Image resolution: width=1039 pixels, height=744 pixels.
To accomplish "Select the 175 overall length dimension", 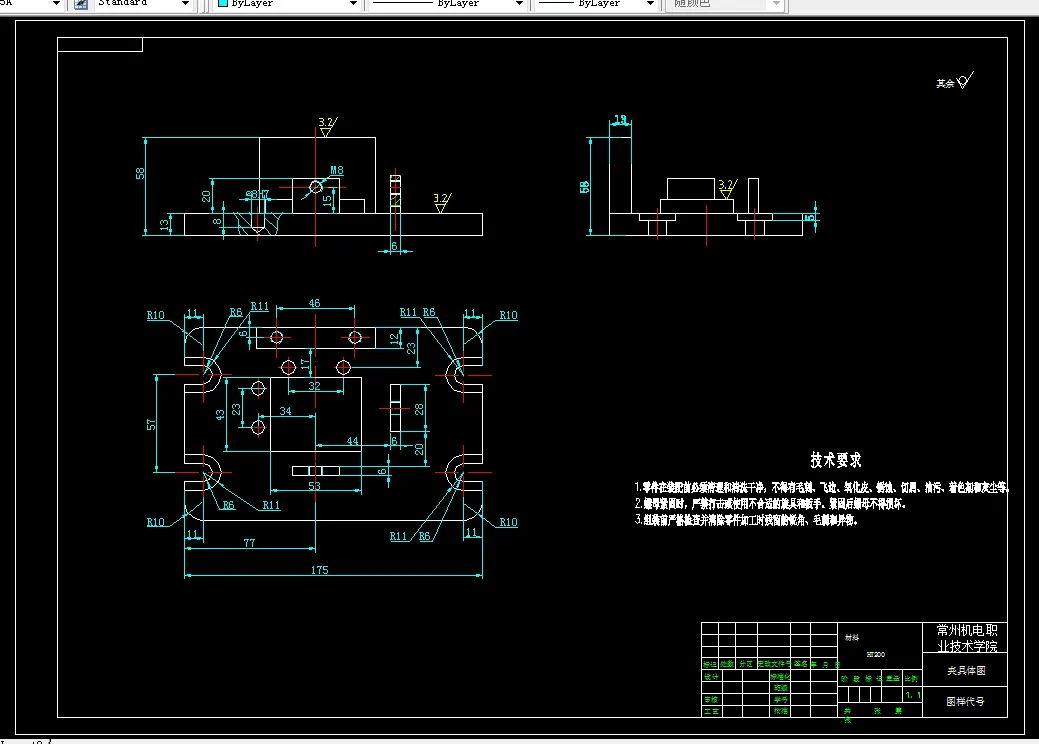I will point(319,570).
